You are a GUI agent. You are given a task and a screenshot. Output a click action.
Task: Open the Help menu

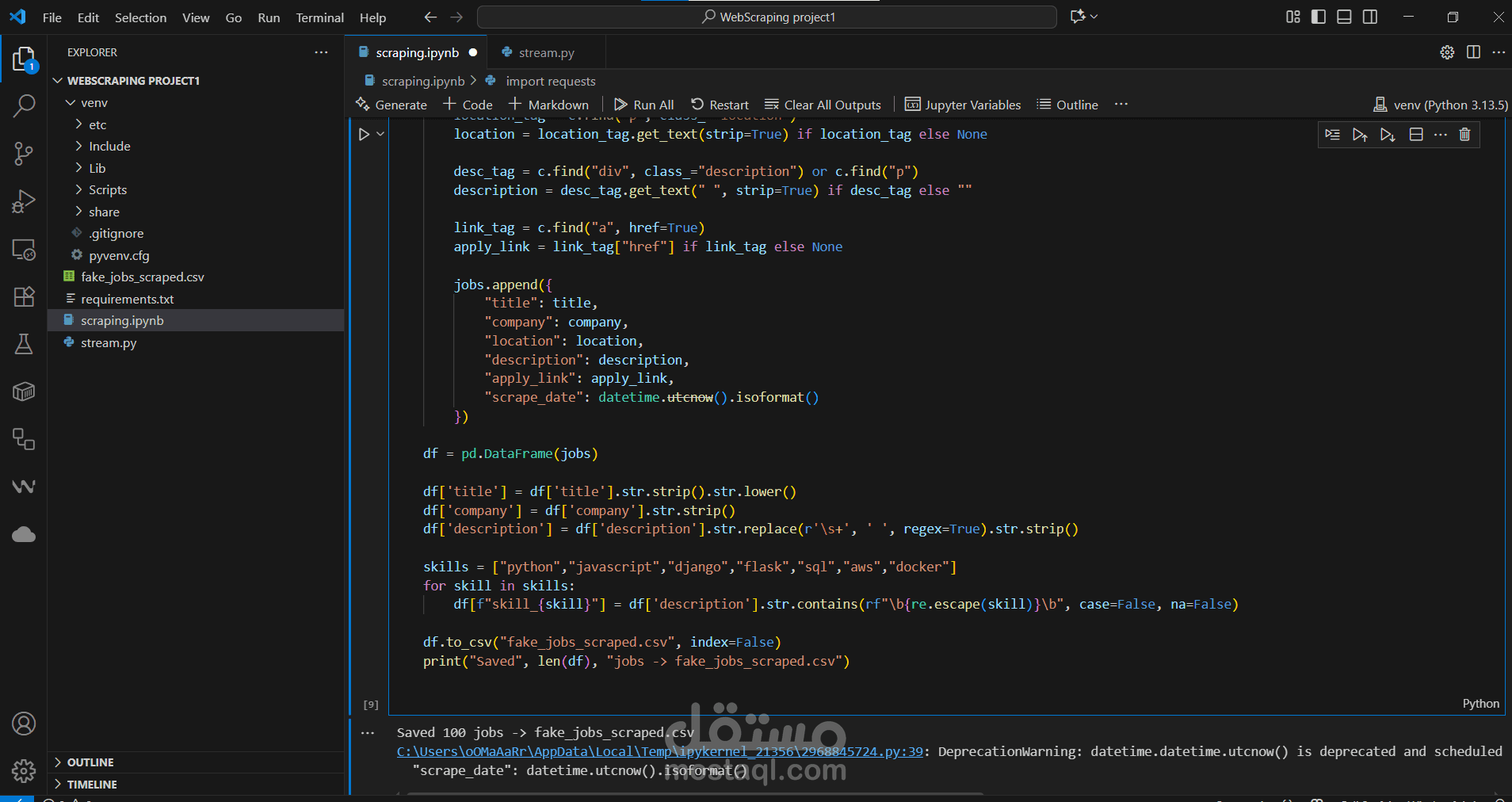372,17
